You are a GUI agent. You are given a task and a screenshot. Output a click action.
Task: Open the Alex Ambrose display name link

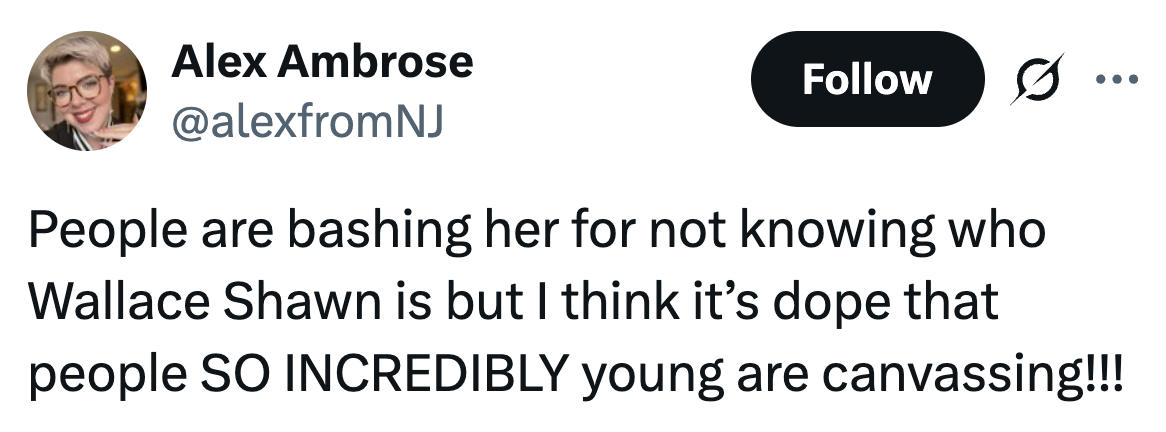point(322,63)
